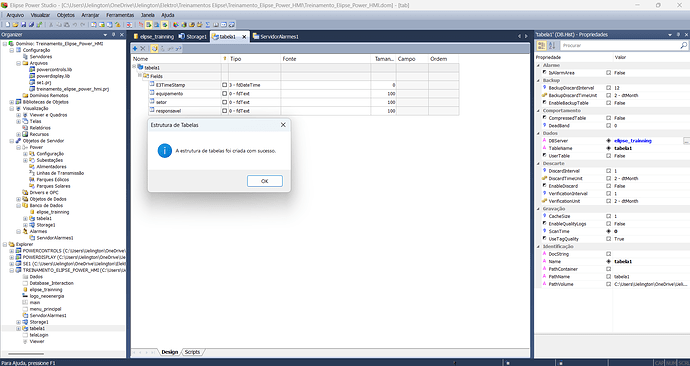Image resolution: width=690 pixels, height=366 pixels.
Task: Click the colorful palette icon in main toolbar
Action: pos(176,25)
